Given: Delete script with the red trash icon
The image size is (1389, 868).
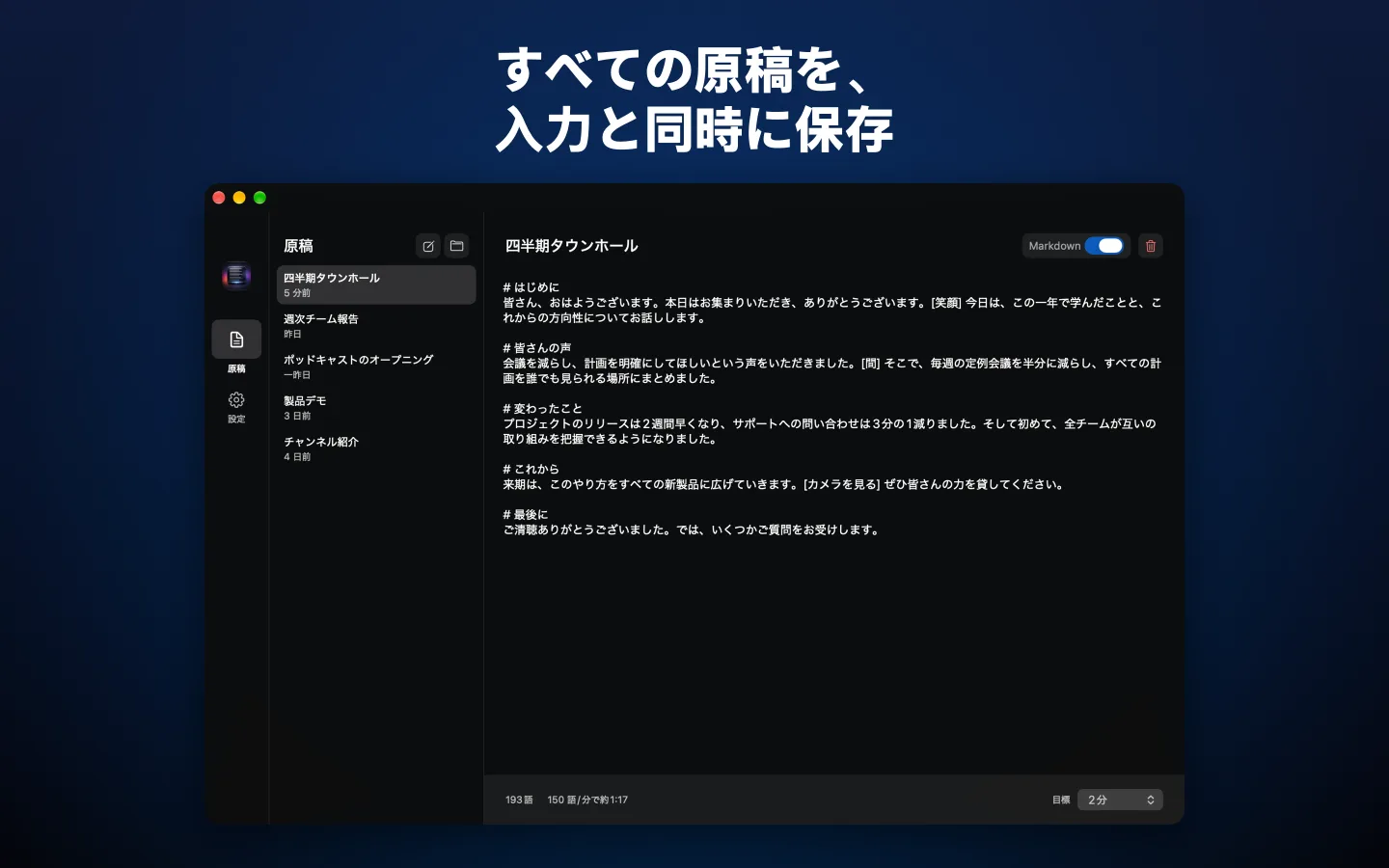Looking at the screenshot, I should (x=1151, y=246).
